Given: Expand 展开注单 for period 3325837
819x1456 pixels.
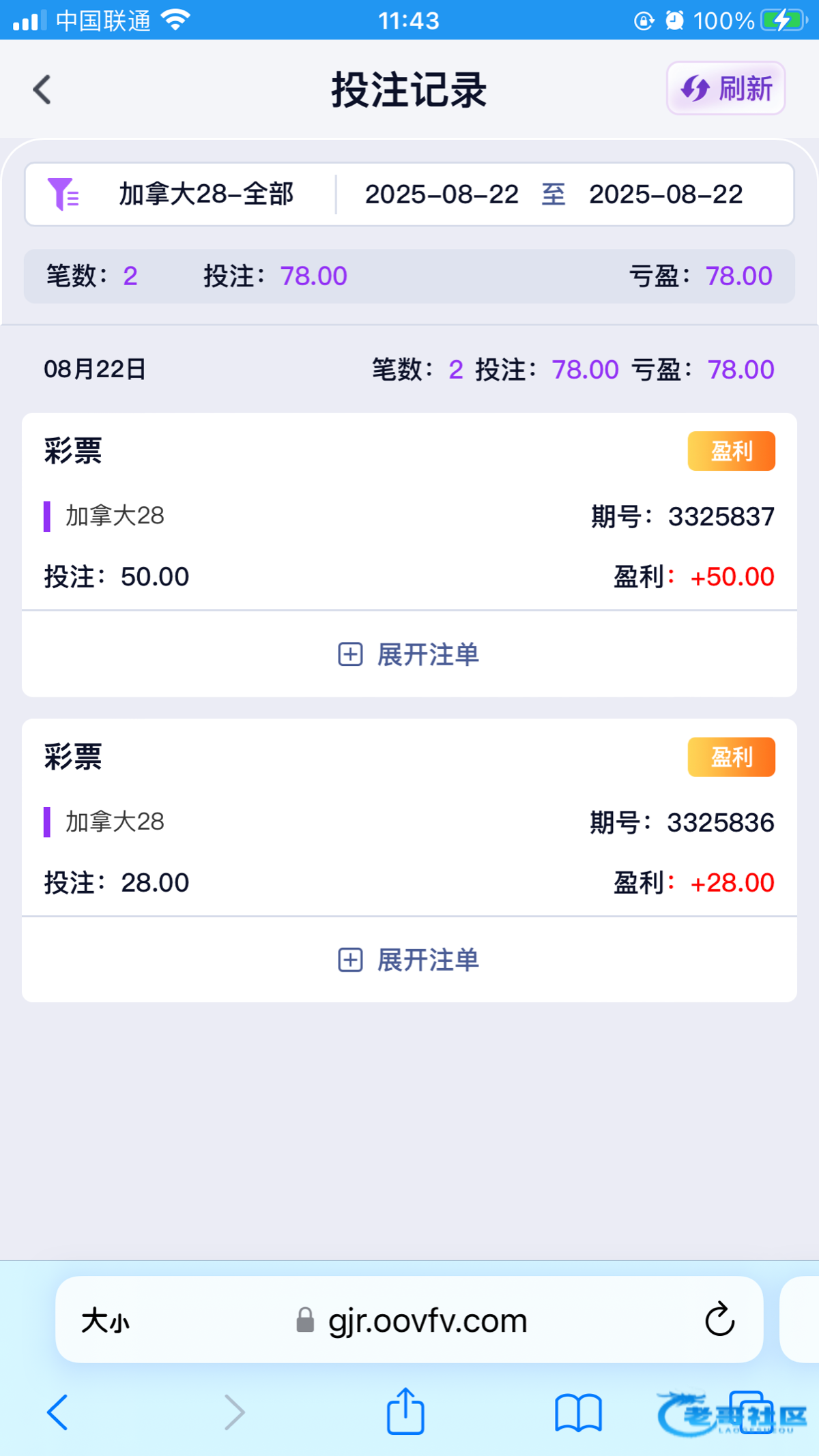Looking at the screenshot, I should pyautogui.click(x=409, y=654).
